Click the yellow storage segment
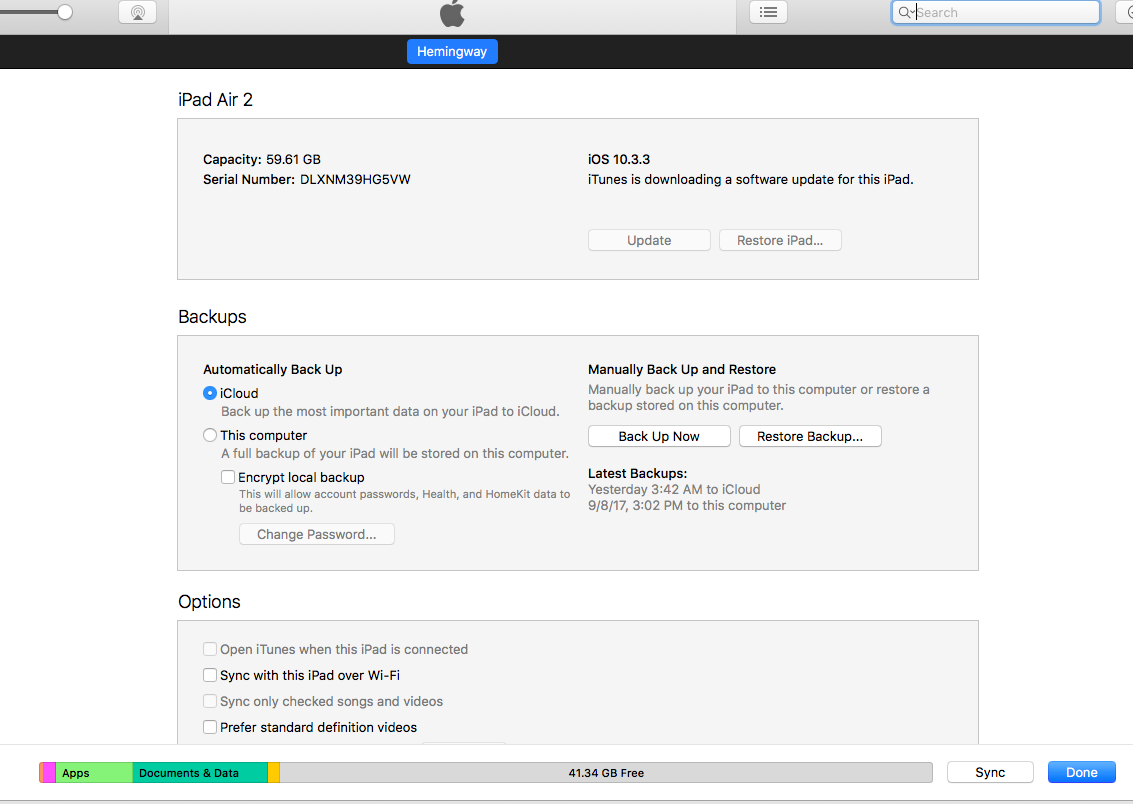The height and width of the screenshot is (804, 1133). [x=274, y=773]
